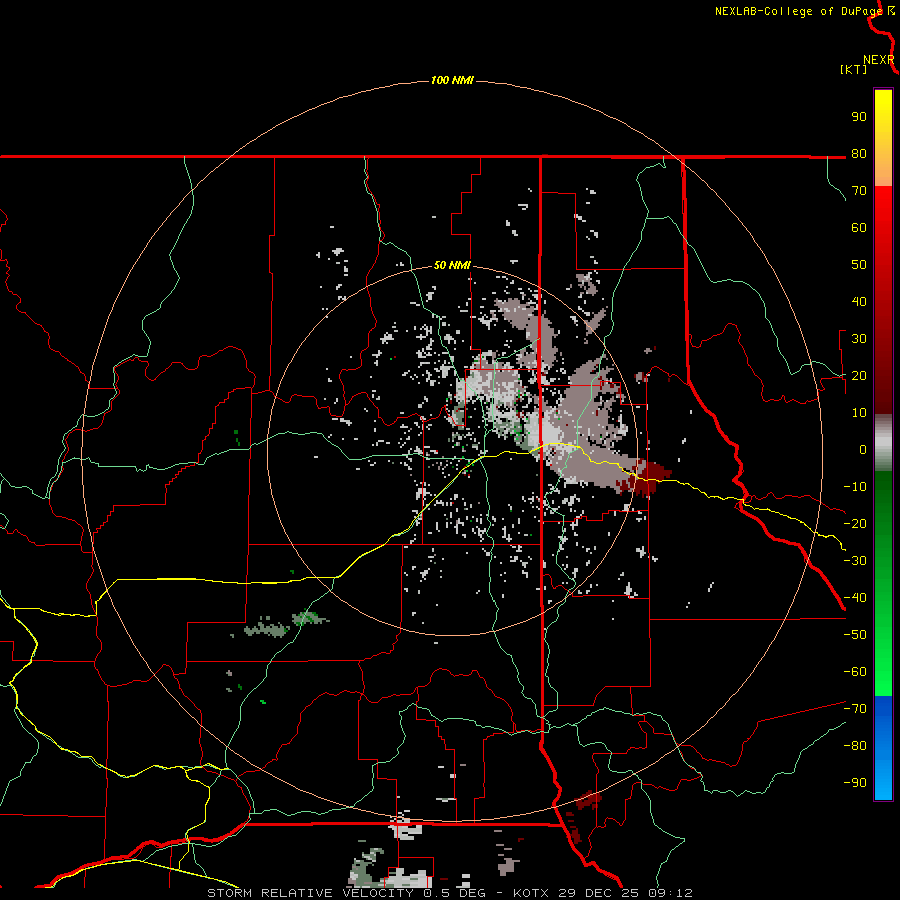Select the -50 value on velocity scale
The height and width of the screenshot is (900, 900).
pos(855,635)
